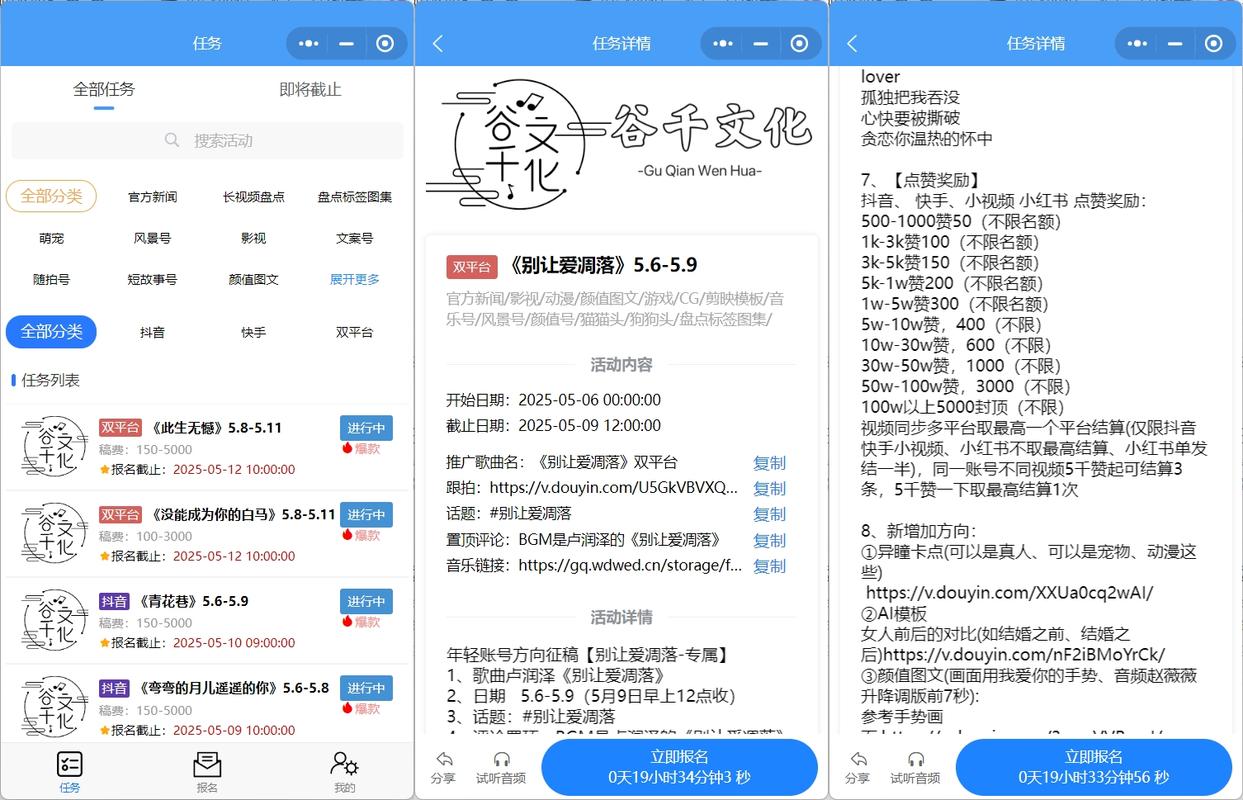Filter tasks by 快手 platform
1243x800 pixels.
(x=253, y=332)
